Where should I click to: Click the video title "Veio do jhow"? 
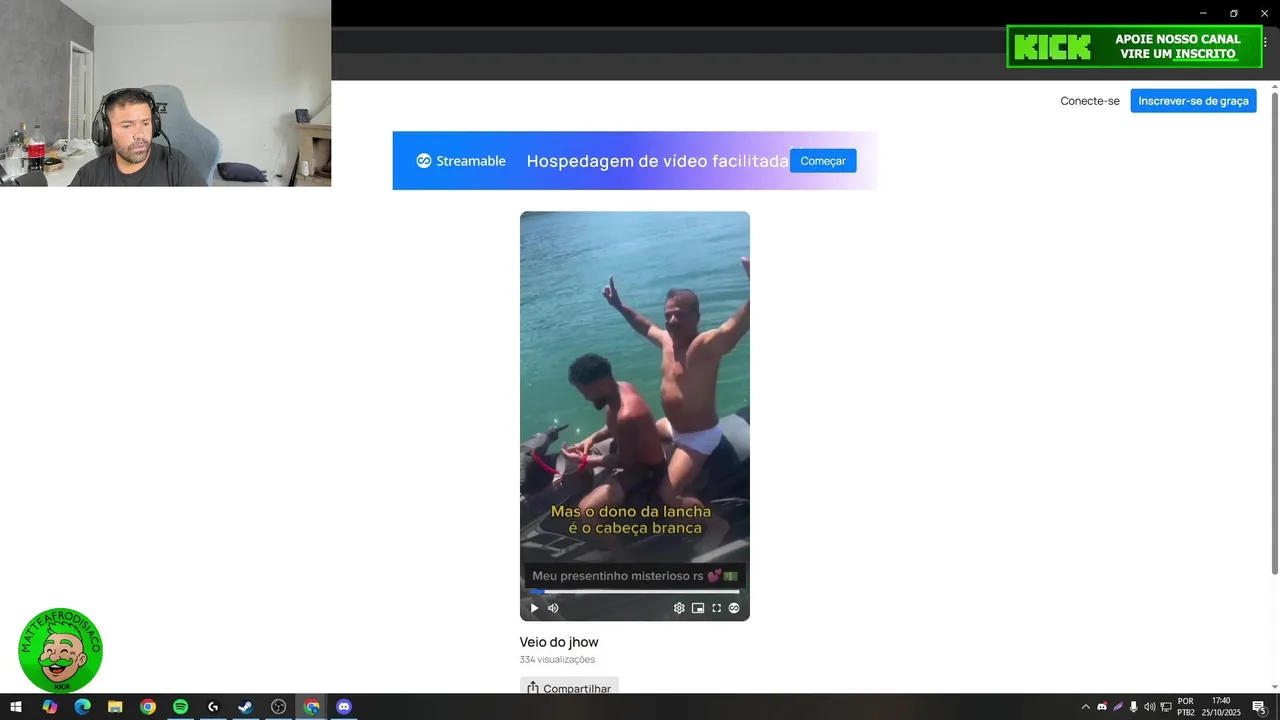[559, 642]
